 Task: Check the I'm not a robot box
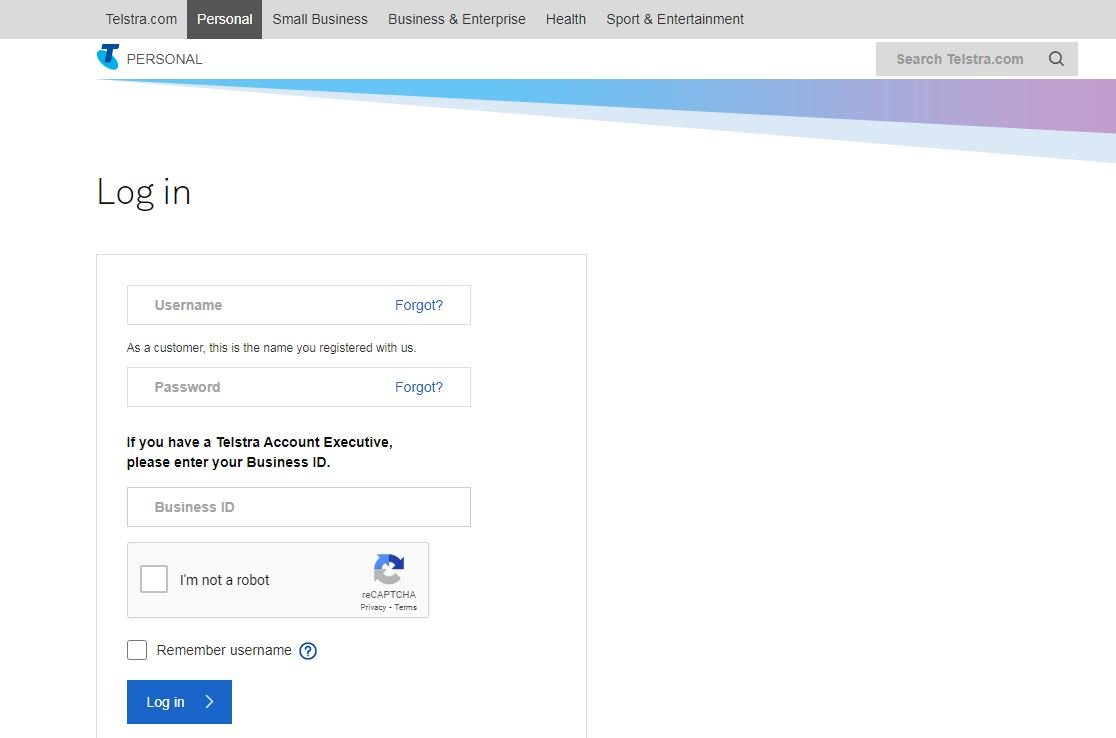pos(154,579)
